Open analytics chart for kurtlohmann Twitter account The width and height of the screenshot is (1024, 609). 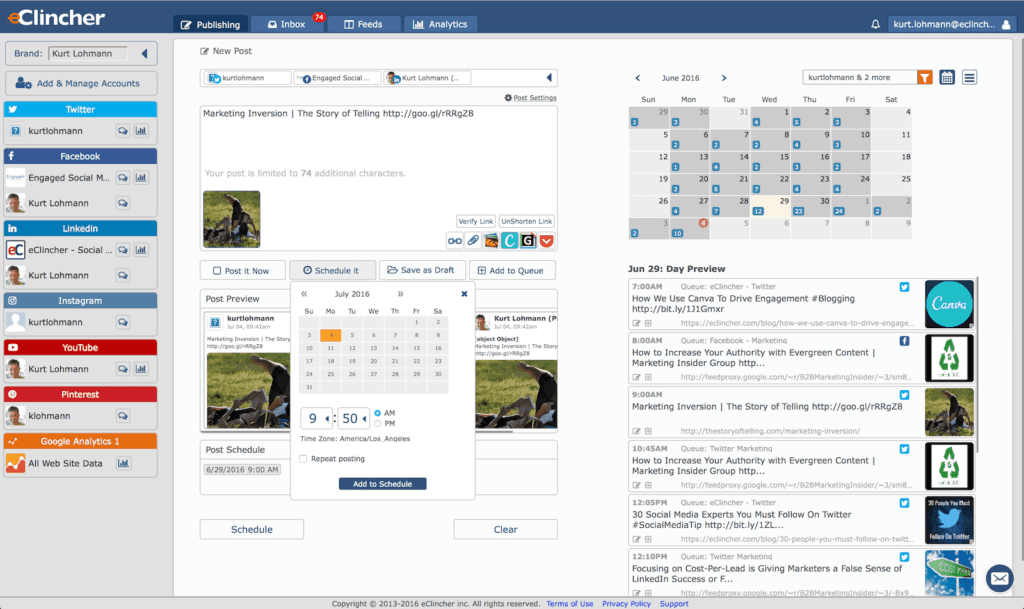coord(141,131)
